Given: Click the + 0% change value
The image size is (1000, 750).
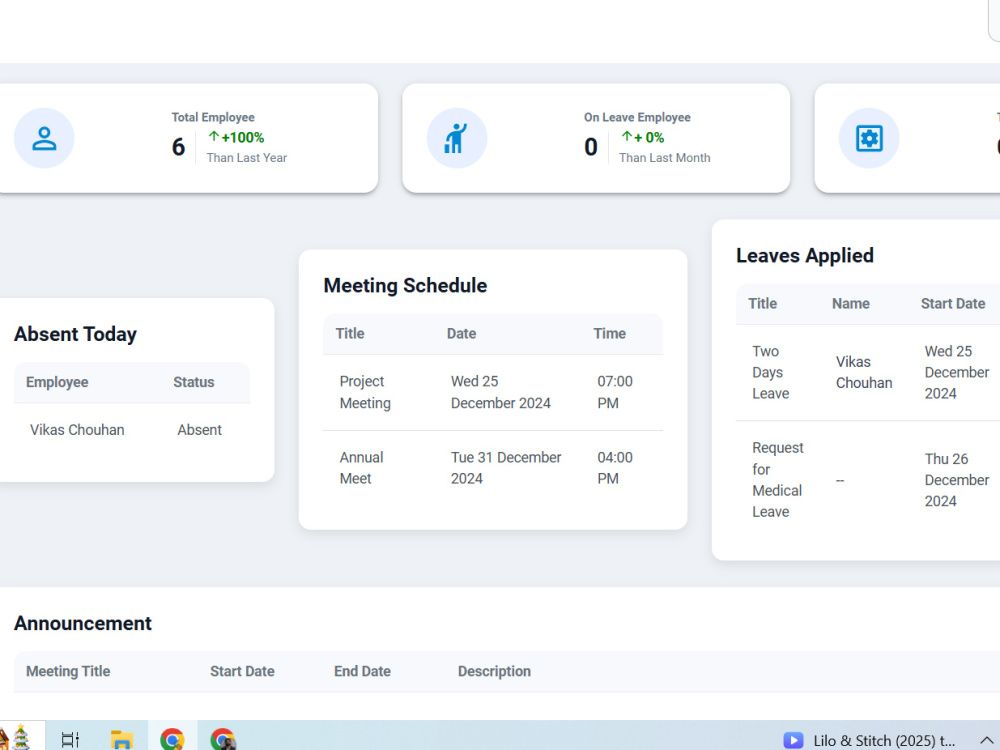Looking at the screenshot, I should [649, 137].
